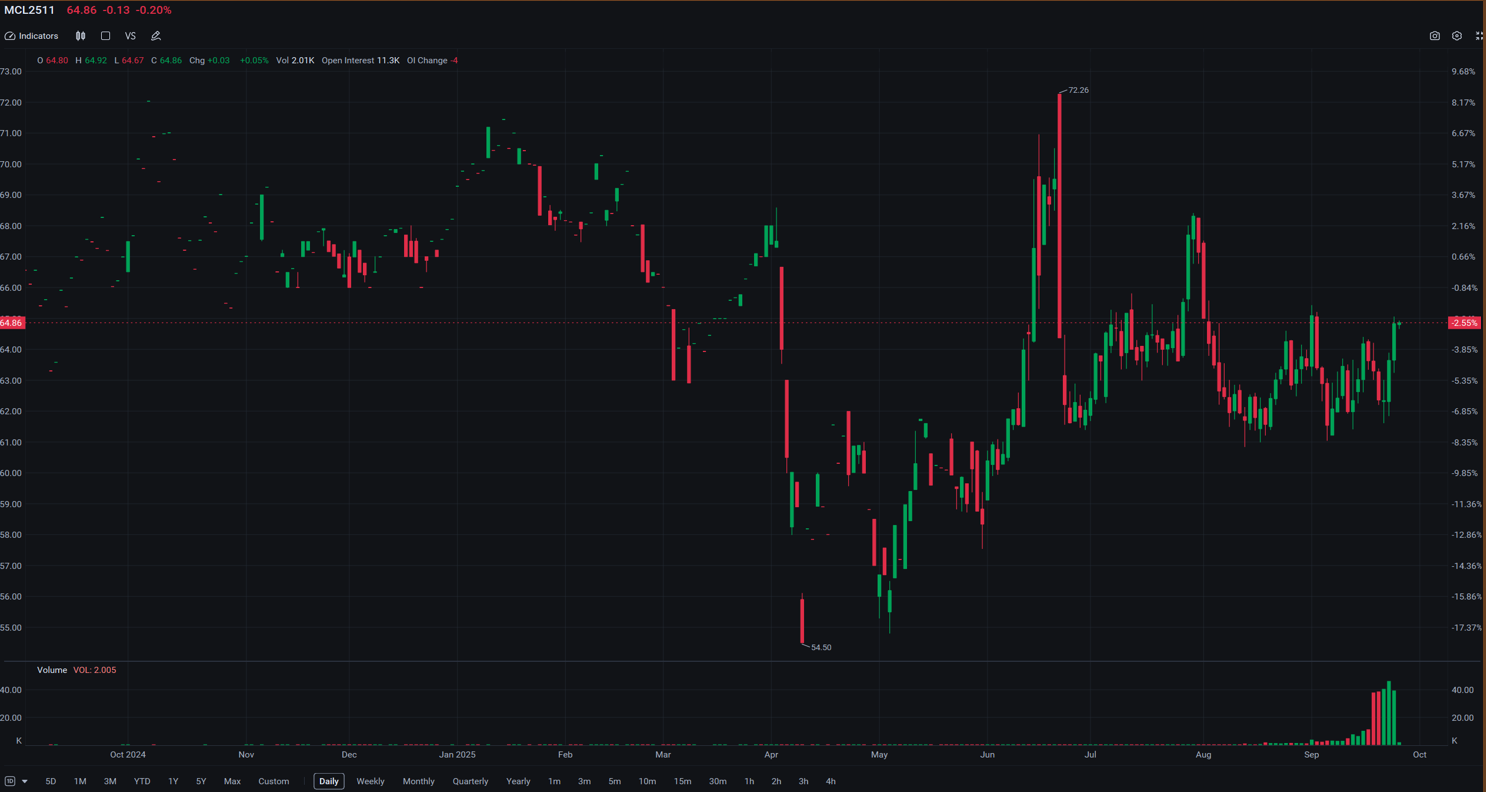The height and width of the screenshot is (792, 1486).
Task: Click the square layout icon in toolbar
Action: coord(105,36)
